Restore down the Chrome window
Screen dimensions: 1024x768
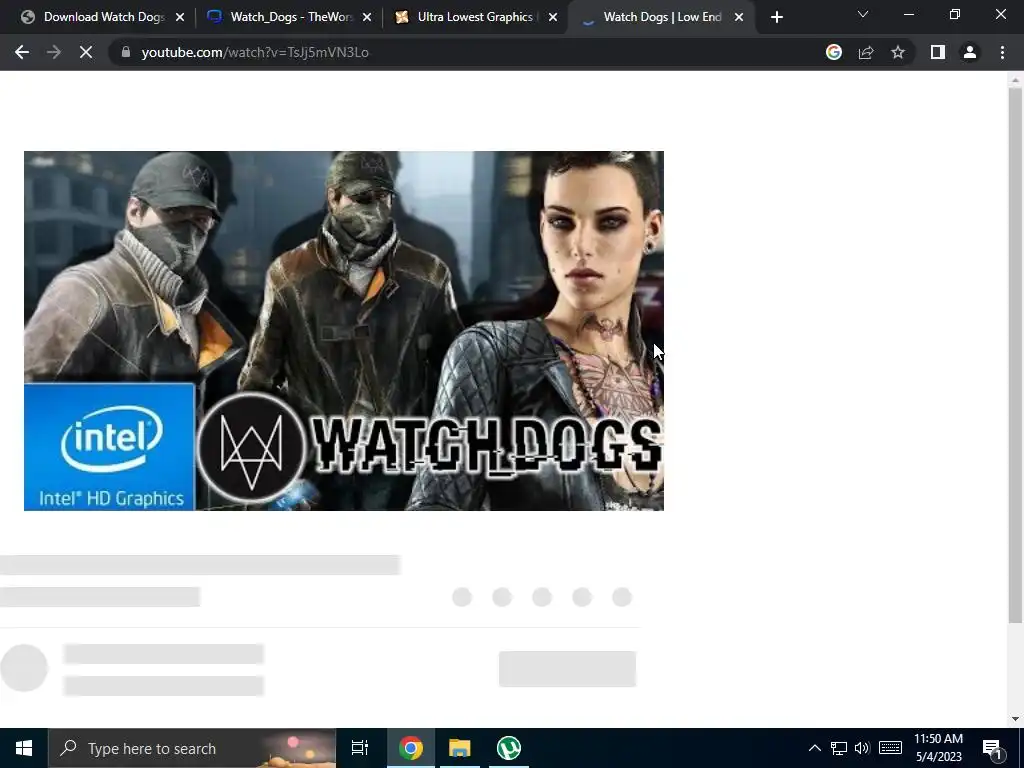(x=955, y=14)
